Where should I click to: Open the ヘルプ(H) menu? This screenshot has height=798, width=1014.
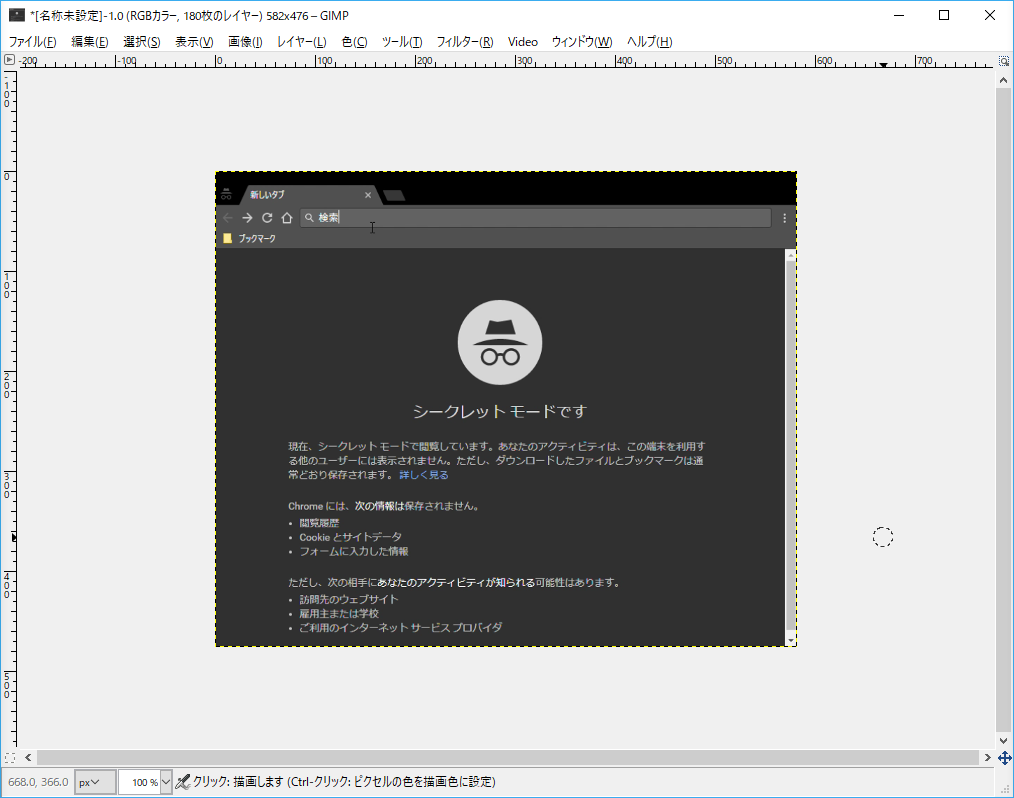649,42
